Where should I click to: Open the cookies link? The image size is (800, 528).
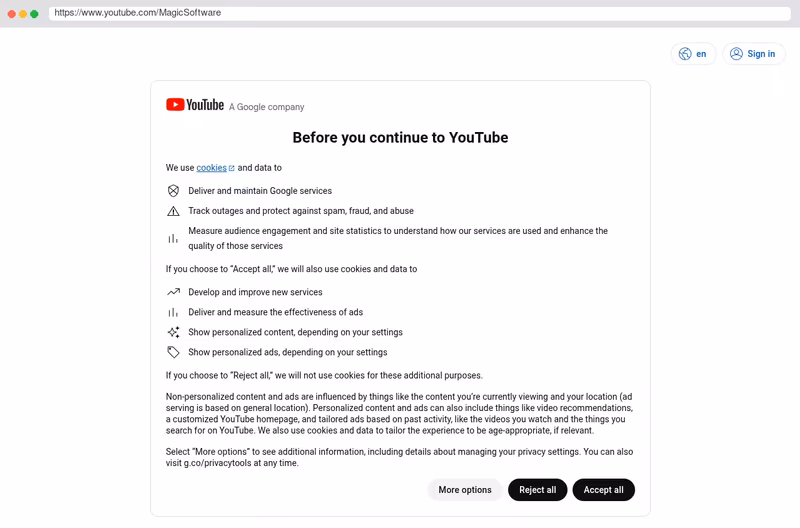(x=211, y=168)
